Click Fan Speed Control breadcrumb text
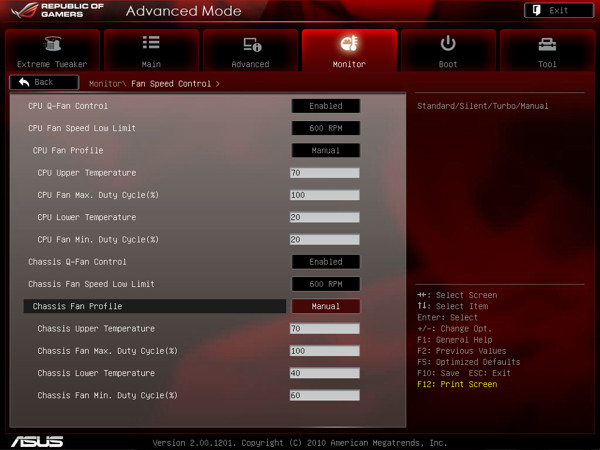This screenshot has height=450, width=600. [x=171, y=84]
